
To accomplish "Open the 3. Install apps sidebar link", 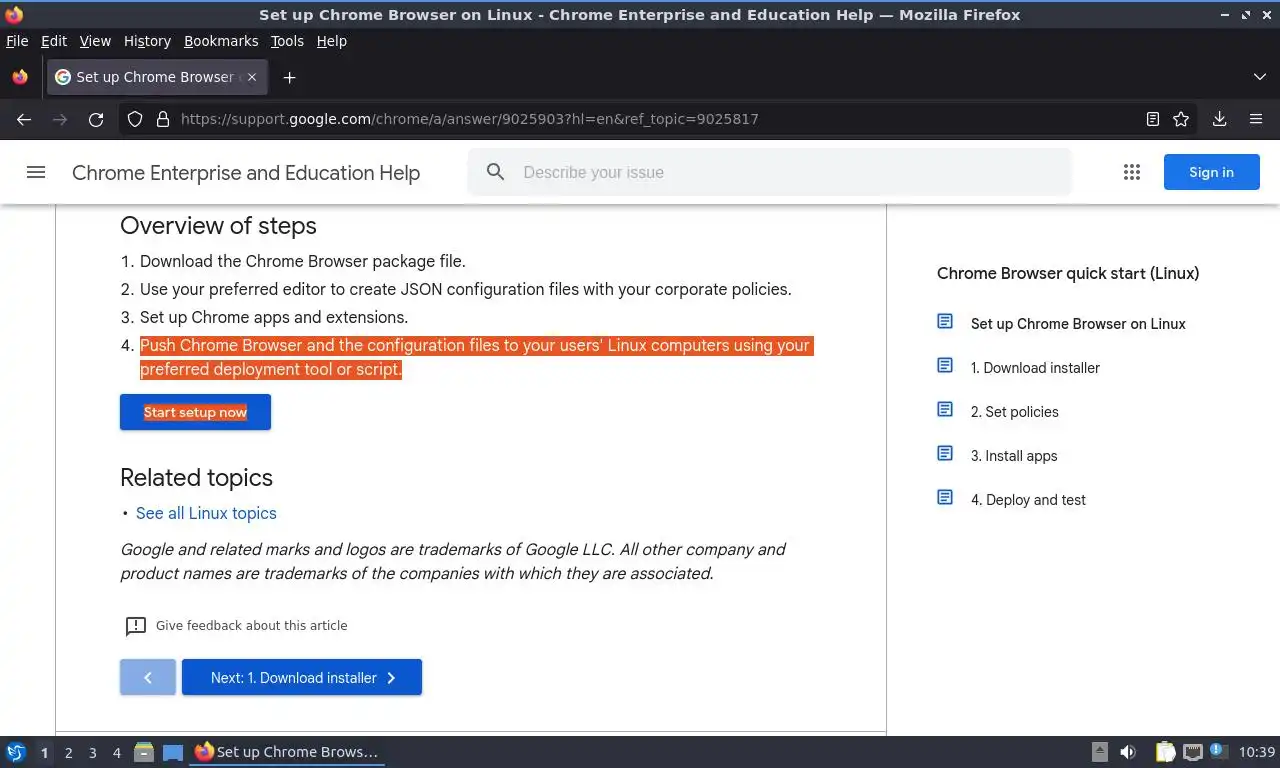I will click(x=1014, y=456).
